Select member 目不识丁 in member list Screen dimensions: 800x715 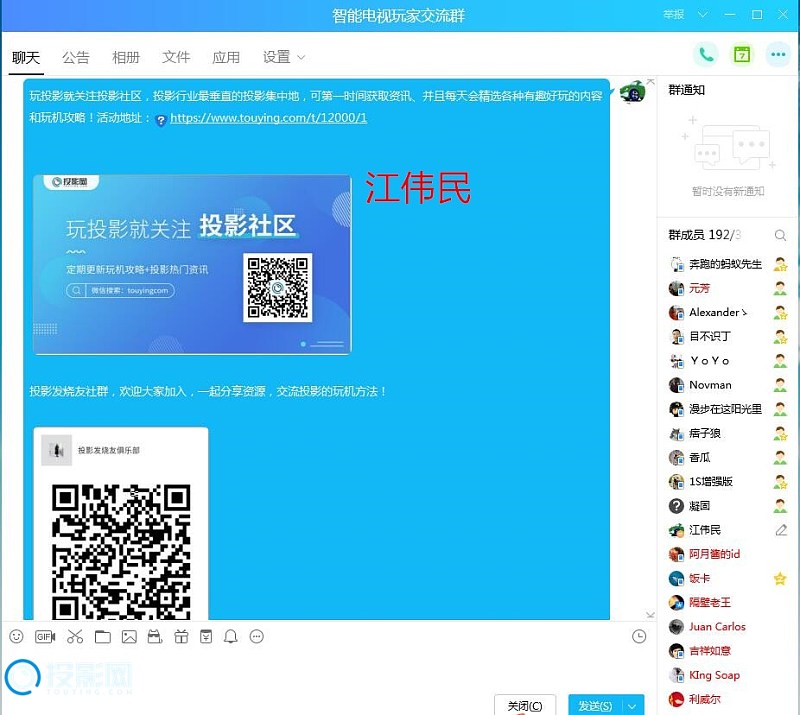[x=728, y=337]
